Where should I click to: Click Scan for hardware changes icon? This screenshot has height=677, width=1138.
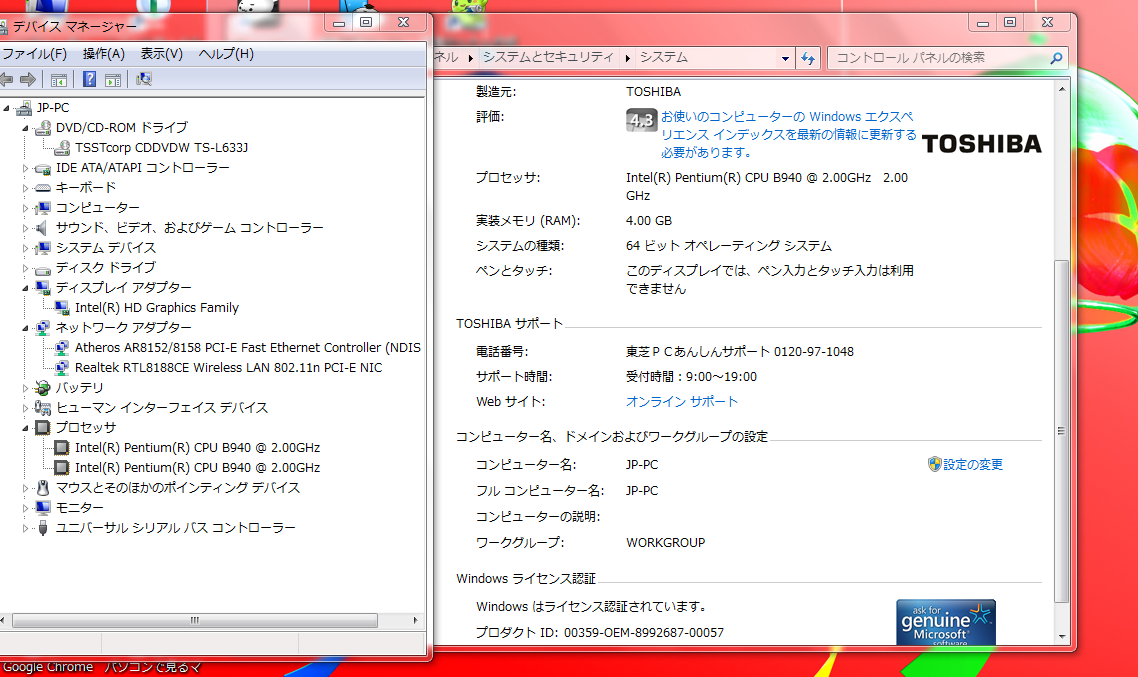tap(144, 79)
